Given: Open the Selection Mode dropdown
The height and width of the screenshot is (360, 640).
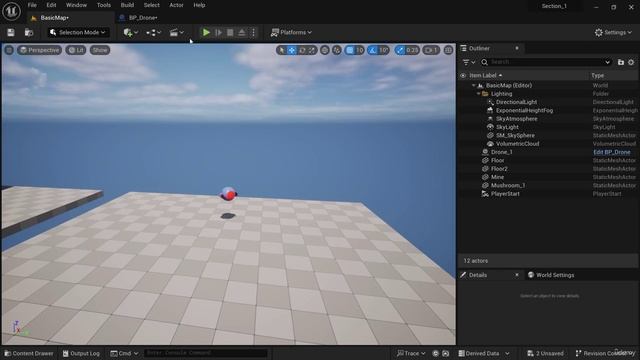Looking at the screenshot, I should [78, 32].
